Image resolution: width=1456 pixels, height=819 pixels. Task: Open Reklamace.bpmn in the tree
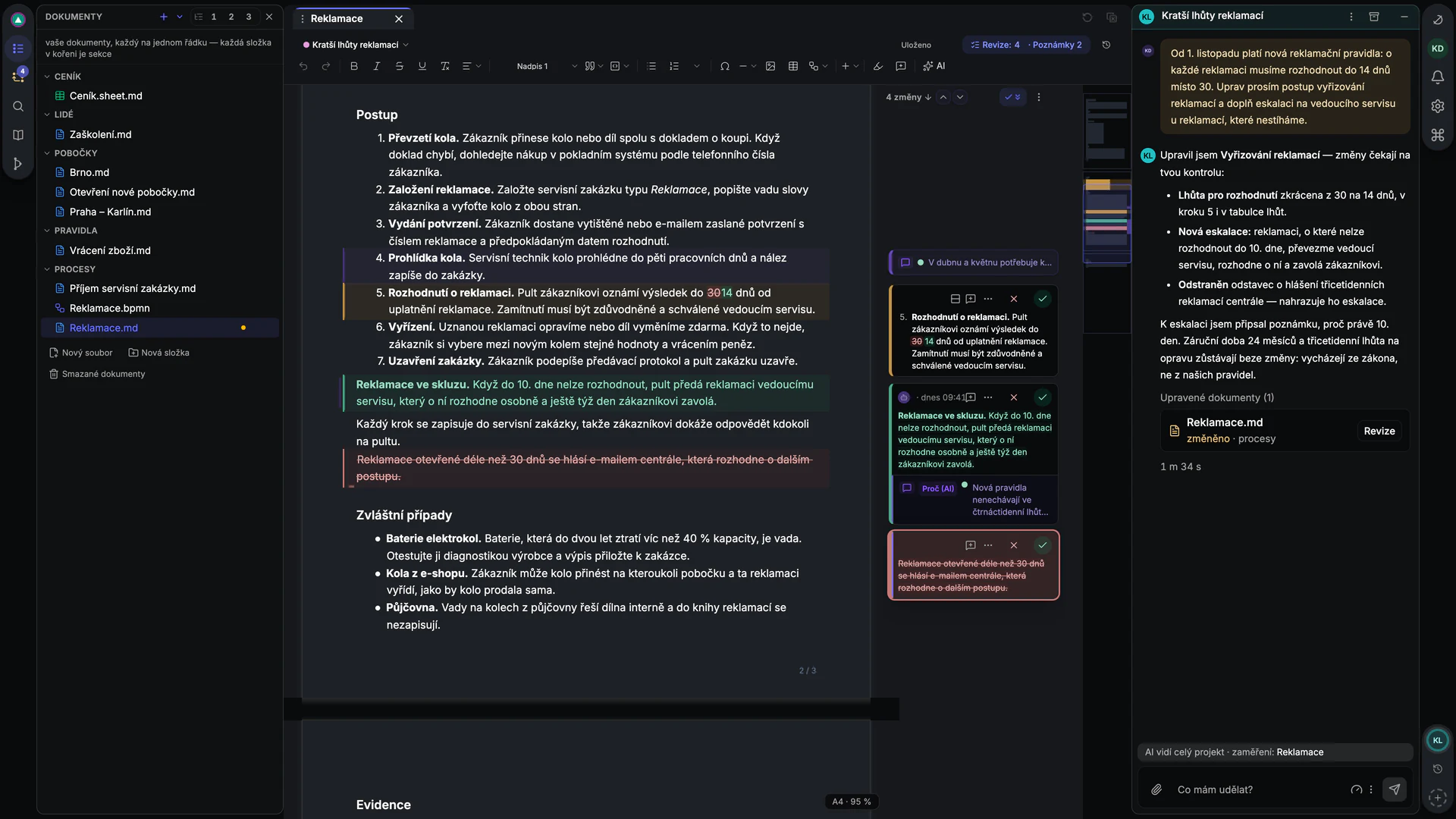(109, 308)
